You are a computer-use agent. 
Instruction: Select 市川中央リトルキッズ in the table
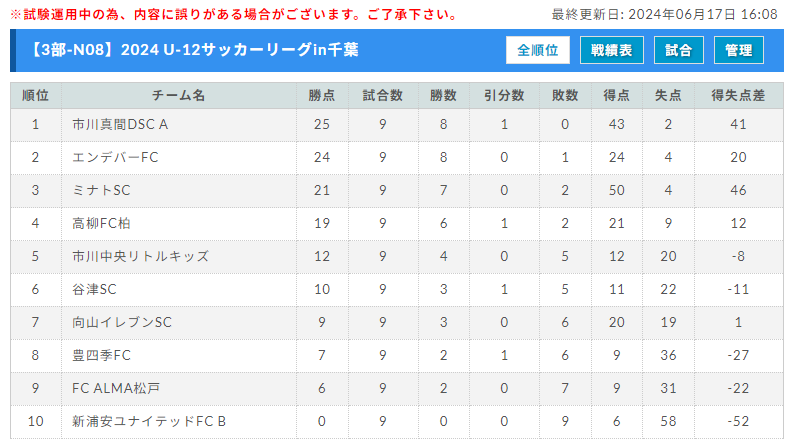(x=140, y=256)
